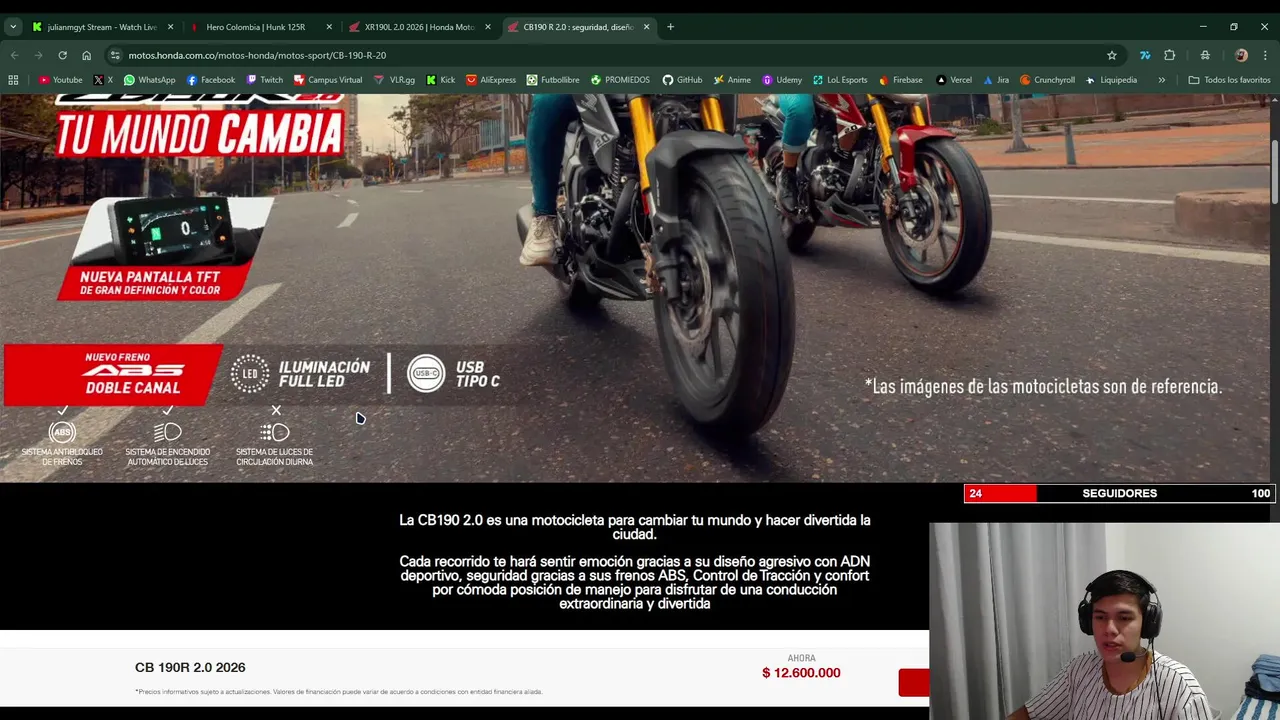Open Firebase bookmark
The height and width of the screenshot is (720, 1280).
click(901, 80)
